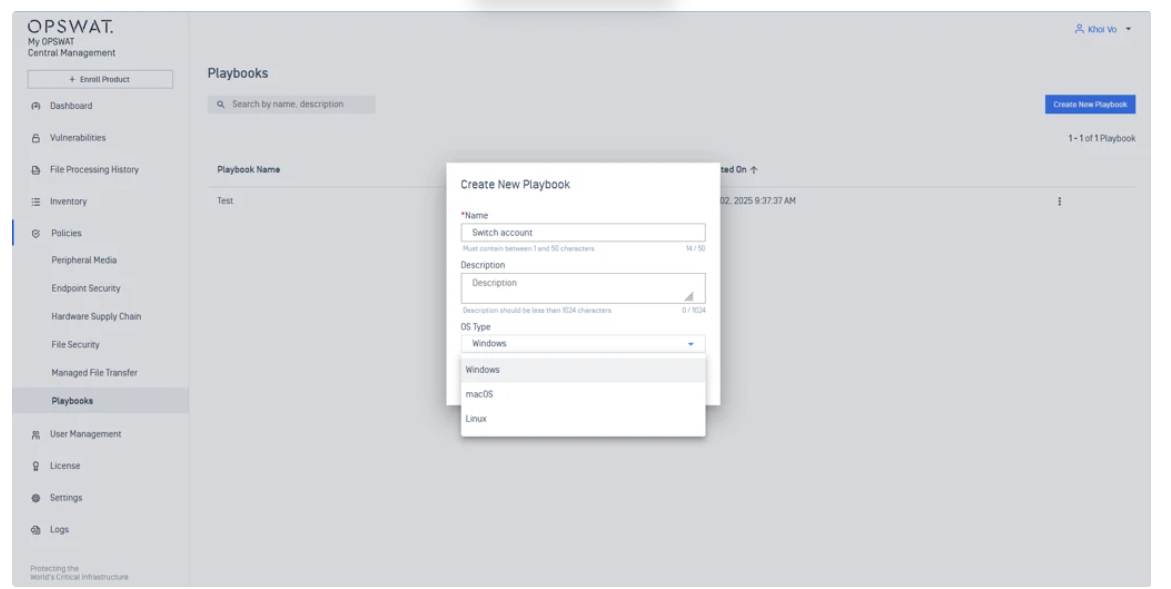Toggle the OS Type dropdown arrow
The width and height of the screenshot is (1171, 589).
[x=691, y=344]
